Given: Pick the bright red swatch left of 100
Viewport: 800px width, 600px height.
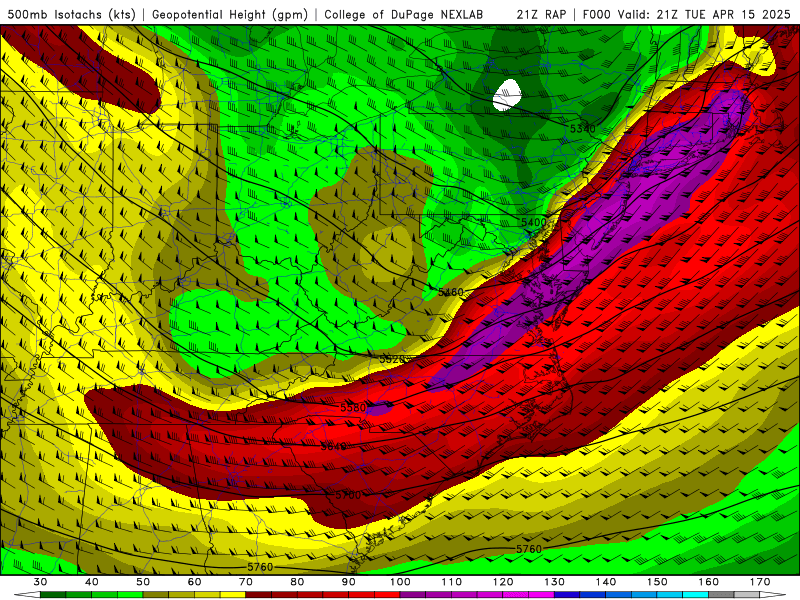Looking at the screenshot, I should [x=387, y=595].
